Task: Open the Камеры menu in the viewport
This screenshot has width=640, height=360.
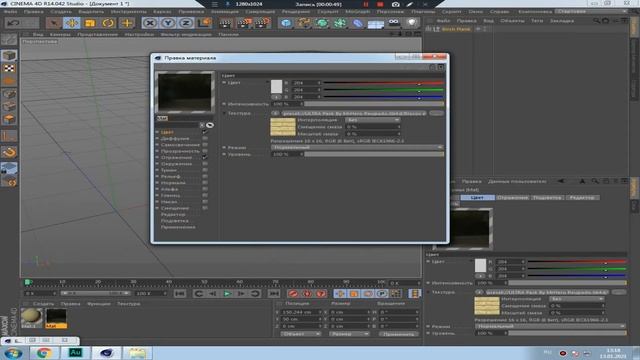Action: 60,34
